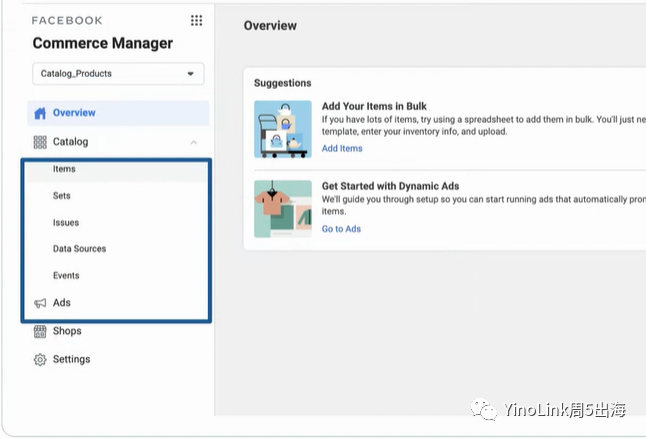Open Issues under Catalog
Screen dimensions: 646x439
click(x=66, y=222)
